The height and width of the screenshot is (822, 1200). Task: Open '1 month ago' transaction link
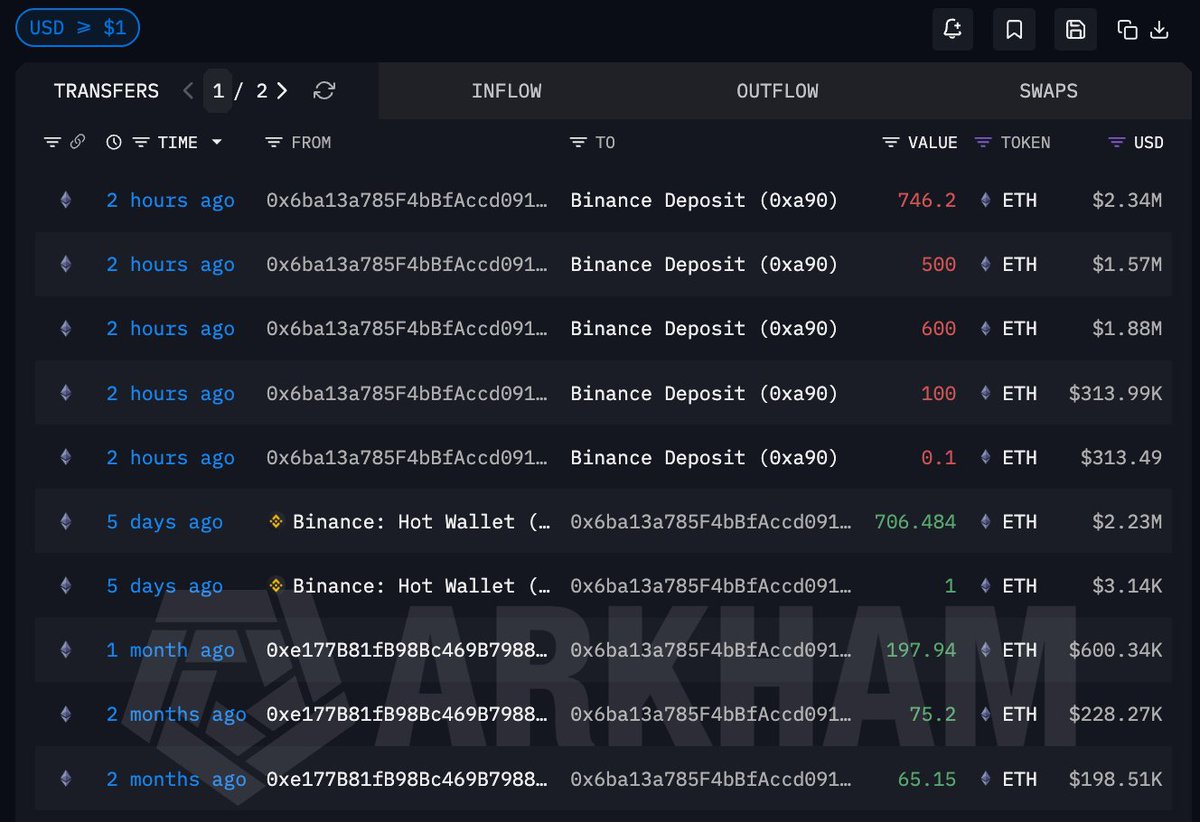click(171, 650)
